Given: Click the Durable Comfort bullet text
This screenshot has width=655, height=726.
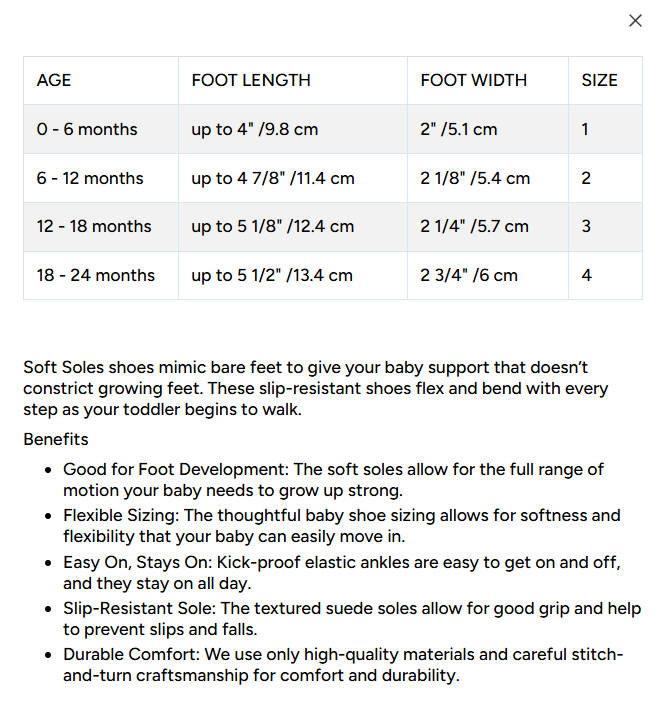Looking at the screenshot, I should [x=343, y=665].
